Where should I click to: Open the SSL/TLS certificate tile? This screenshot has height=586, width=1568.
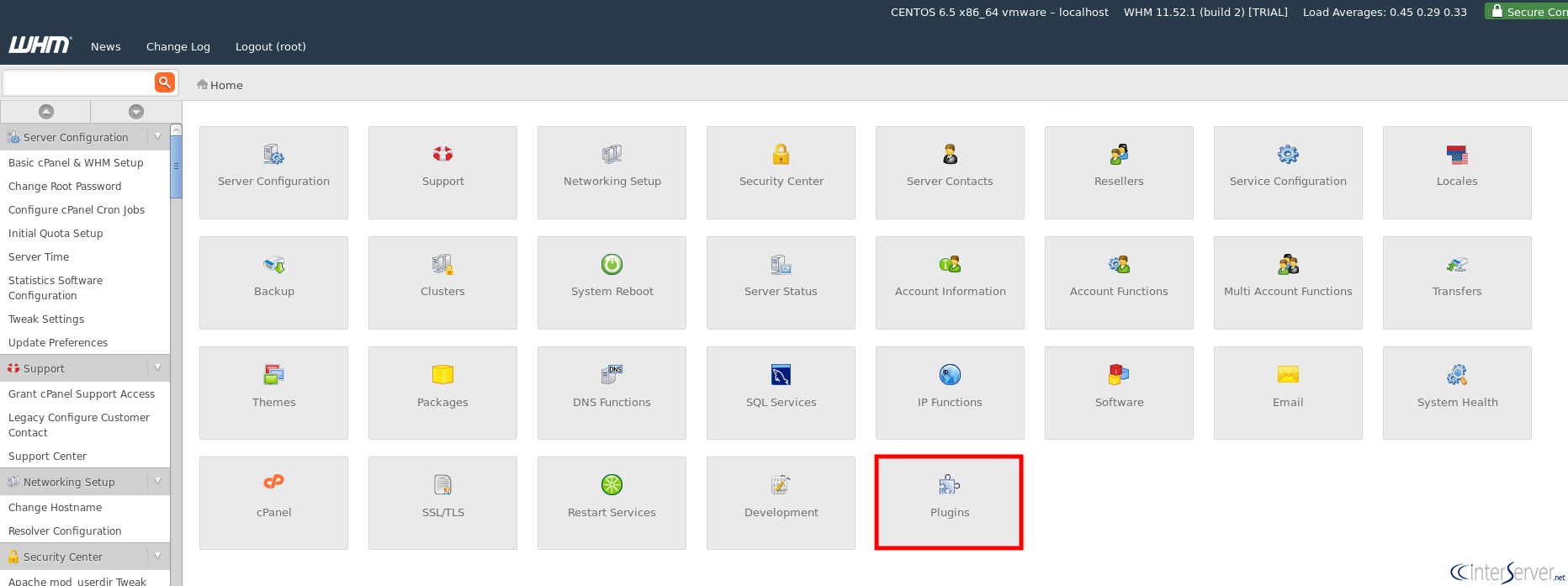click(x=442, y=503)
